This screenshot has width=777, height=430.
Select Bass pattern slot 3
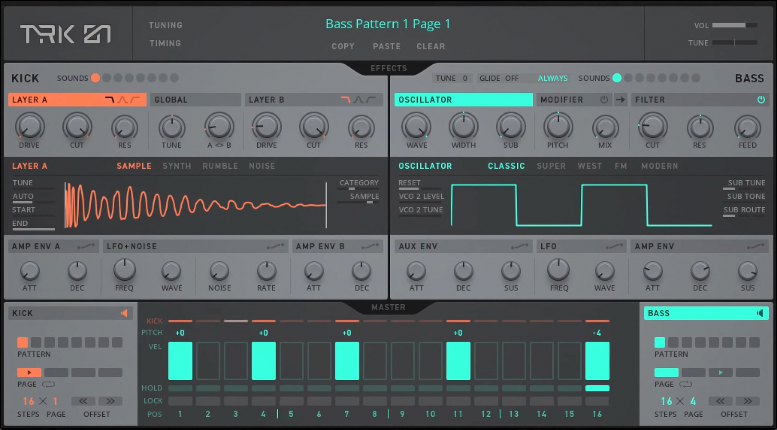[686, 342]
